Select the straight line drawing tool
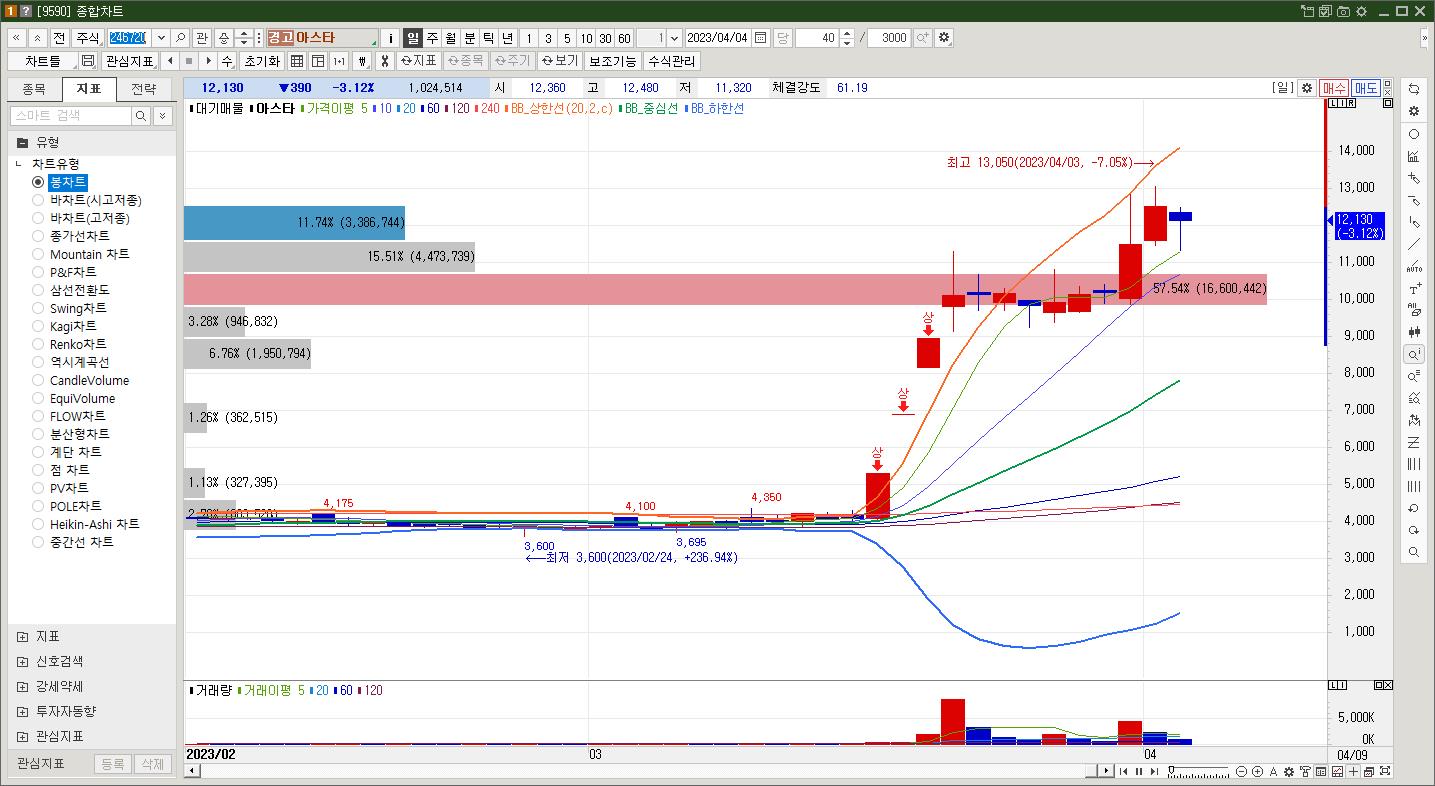1435x786 pixels. coord(1413,244)
